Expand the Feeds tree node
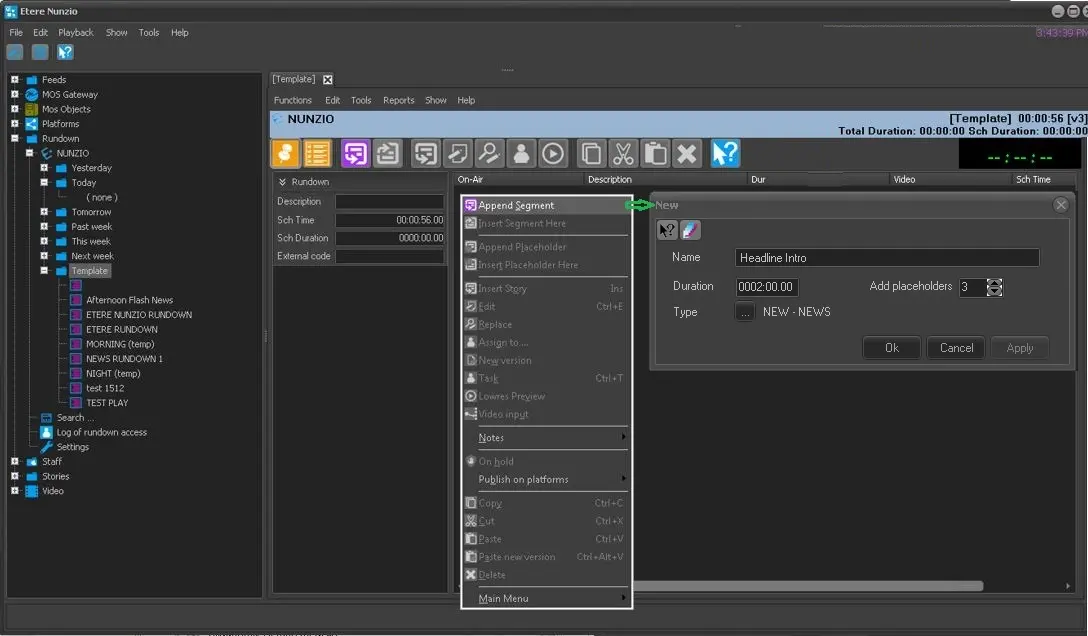The height and width of the screenshot is (636, 1088). (x=15, y=80)
